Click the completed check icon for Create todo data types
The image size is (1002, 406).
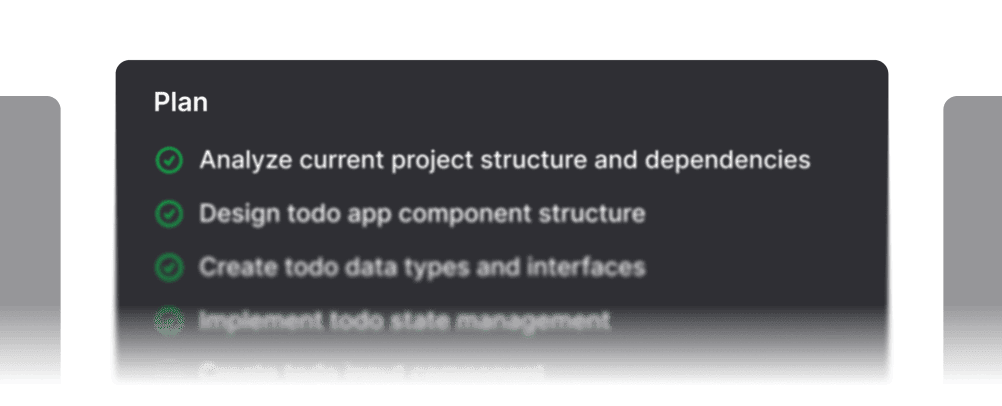point(169,268)
